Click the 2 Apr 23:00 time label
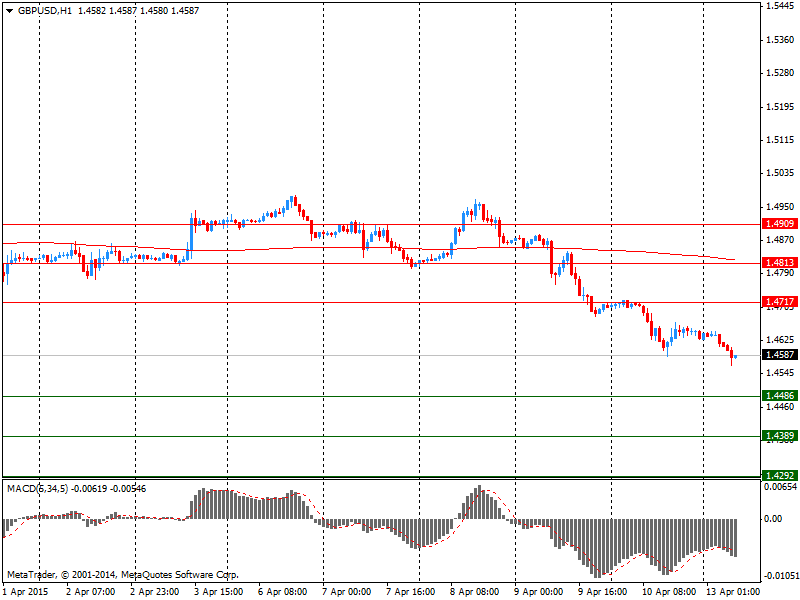The height and width of the screenshot is (600, 800). click(155, 592)
